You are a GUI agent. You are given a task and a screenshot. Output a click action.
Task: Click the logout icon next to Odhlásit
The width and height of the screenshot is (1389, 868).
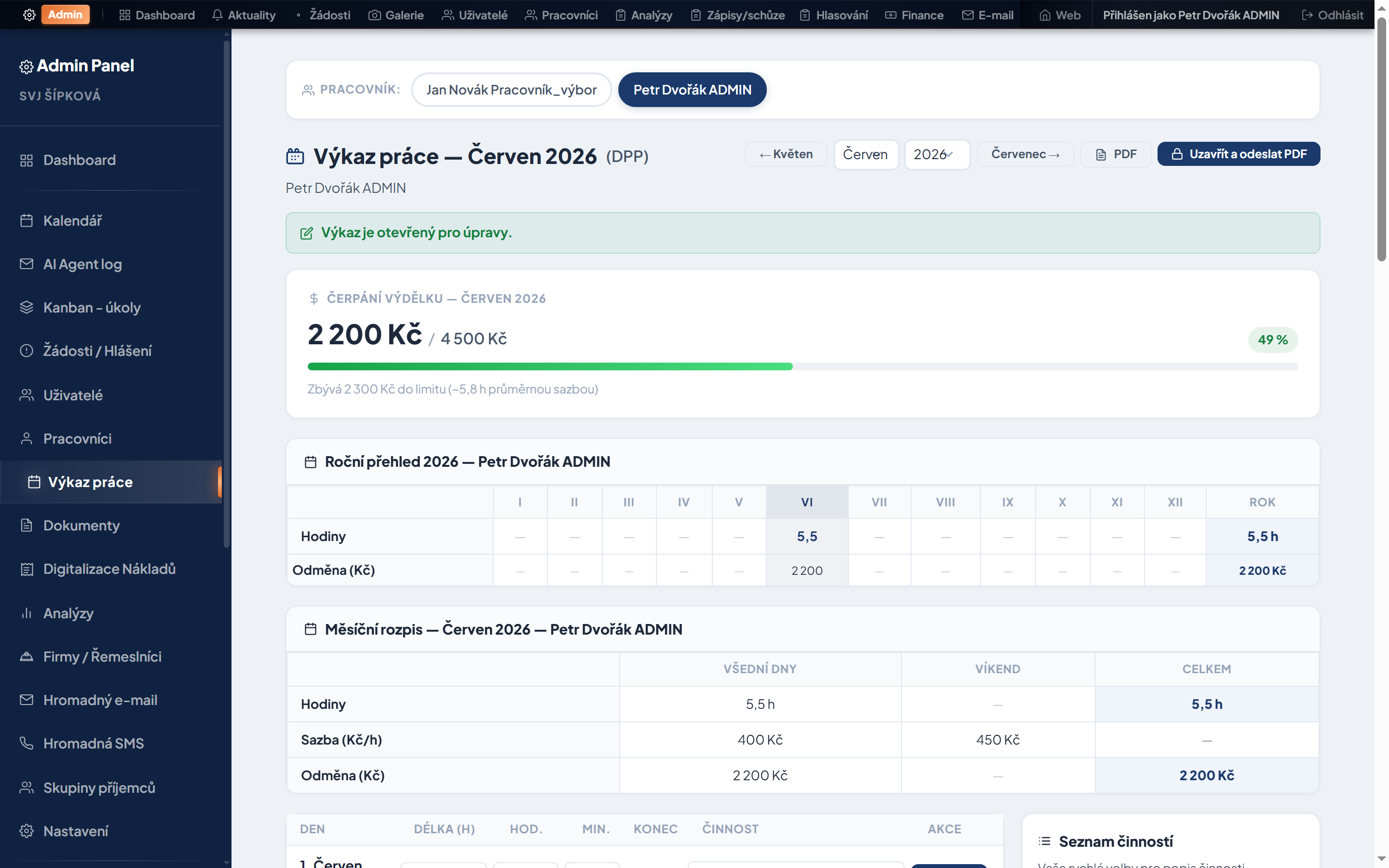(1307, 15)
